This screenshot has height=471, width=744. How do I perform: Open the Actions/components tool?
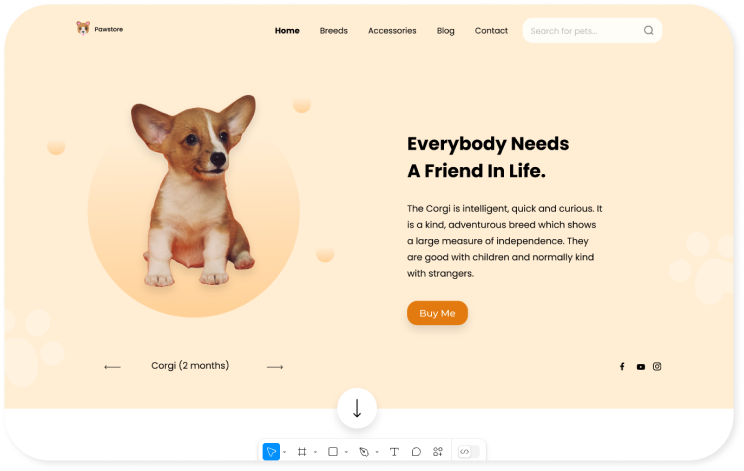point(438,452)
